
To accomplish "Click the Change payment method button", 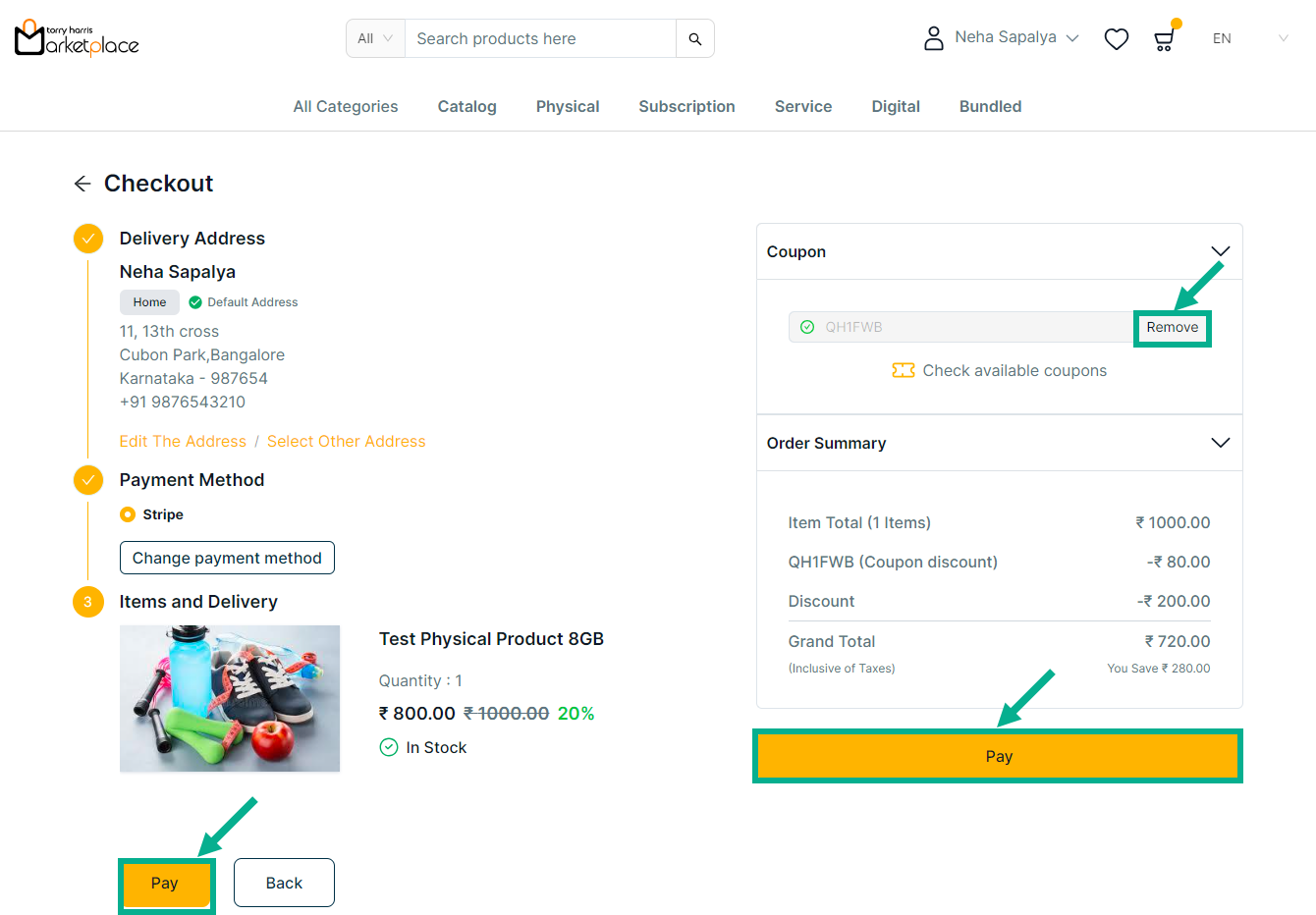I will click(227, 558).
